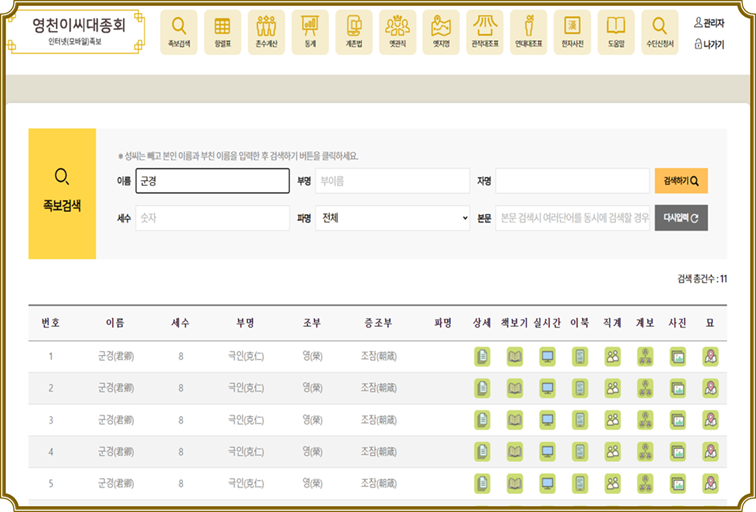Viewport: 756px width, 512px height.
Task: Click the 실시간 monitor icon in row 3
Action: tap(547, 420)
